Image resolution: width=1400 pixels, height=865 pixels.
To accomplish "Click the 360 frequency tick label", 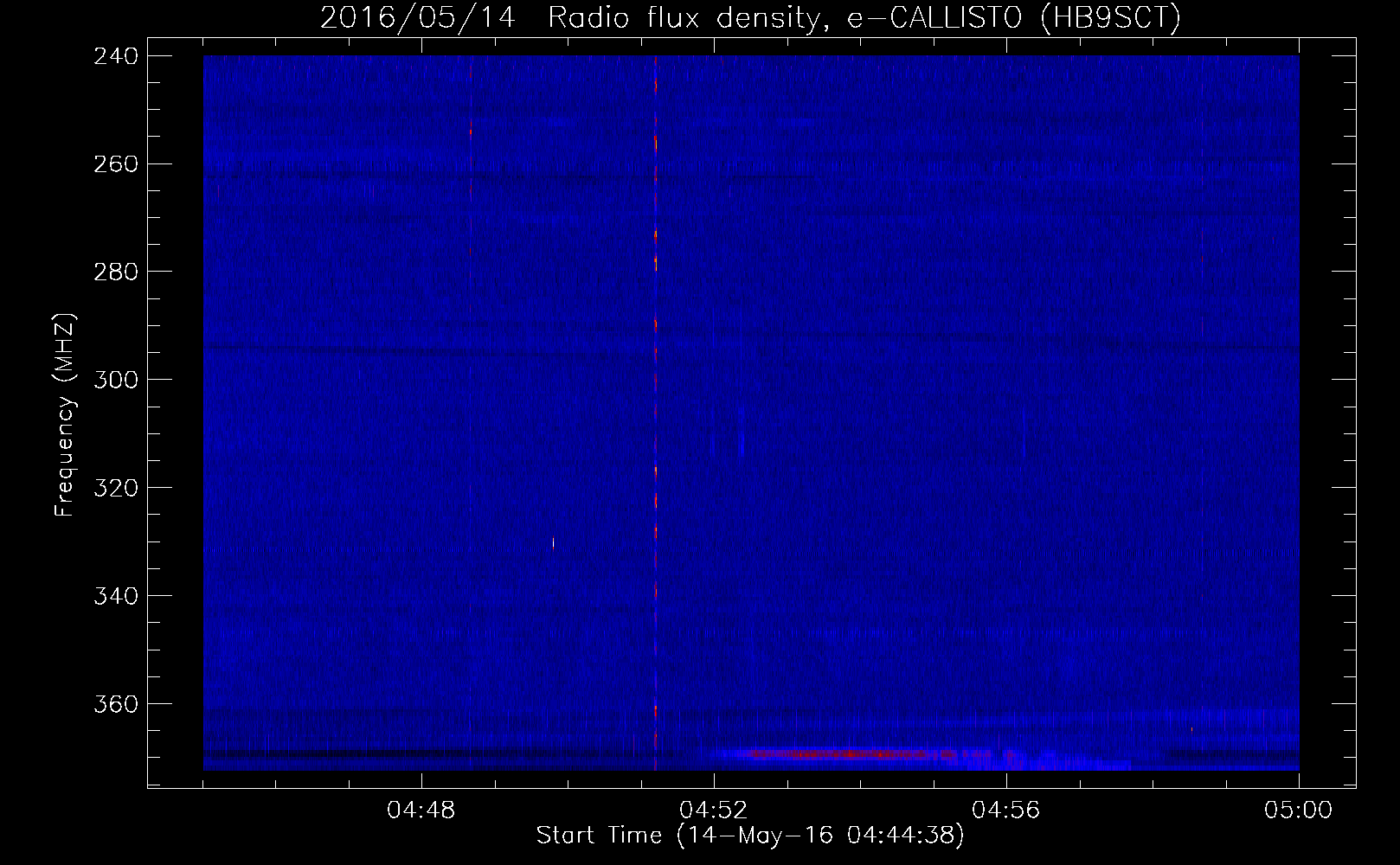I will click(116, 705).
